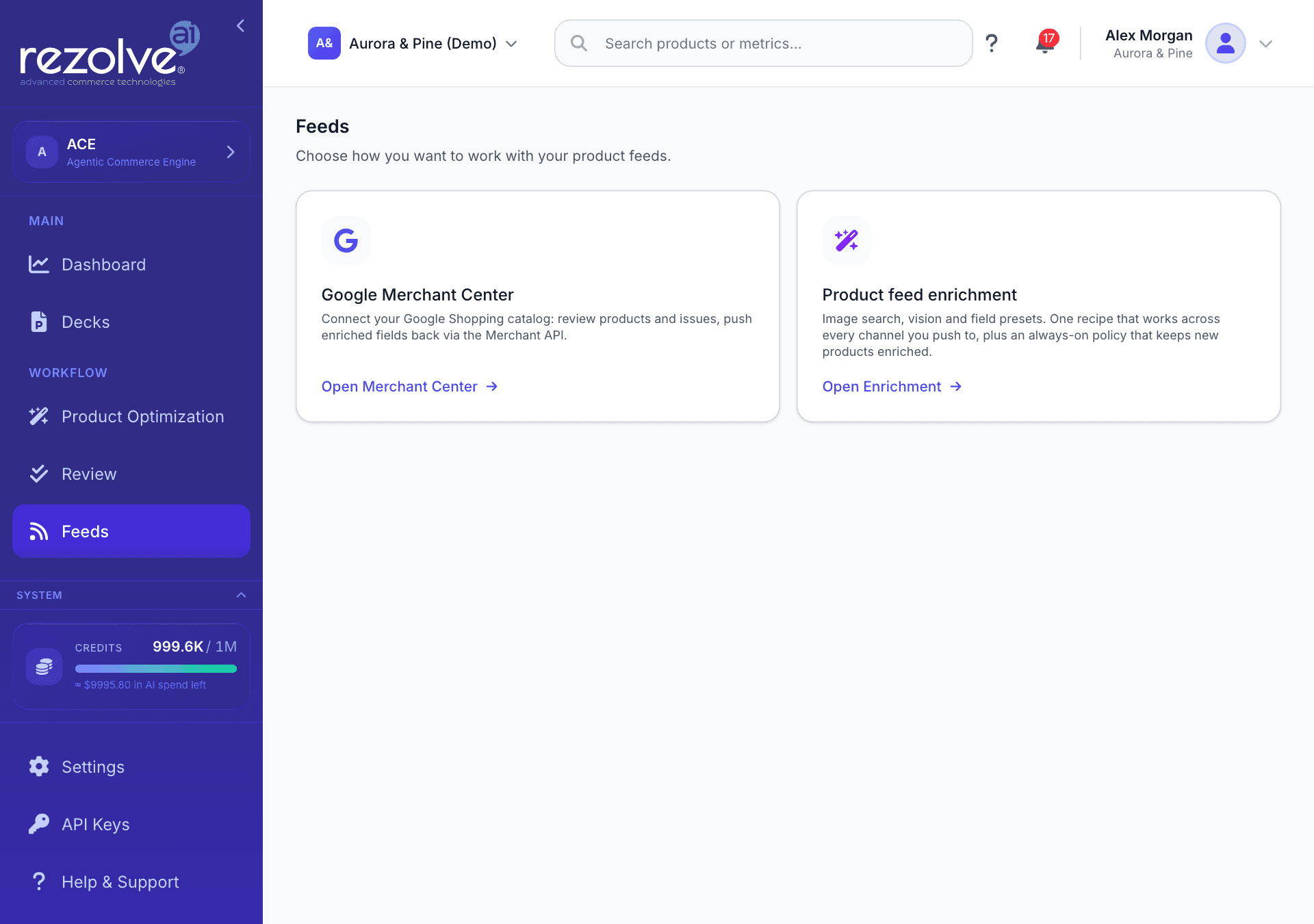1314x924 pixels.
Task: Click the Review double-check icon
Action: click(x=39, y=474)
